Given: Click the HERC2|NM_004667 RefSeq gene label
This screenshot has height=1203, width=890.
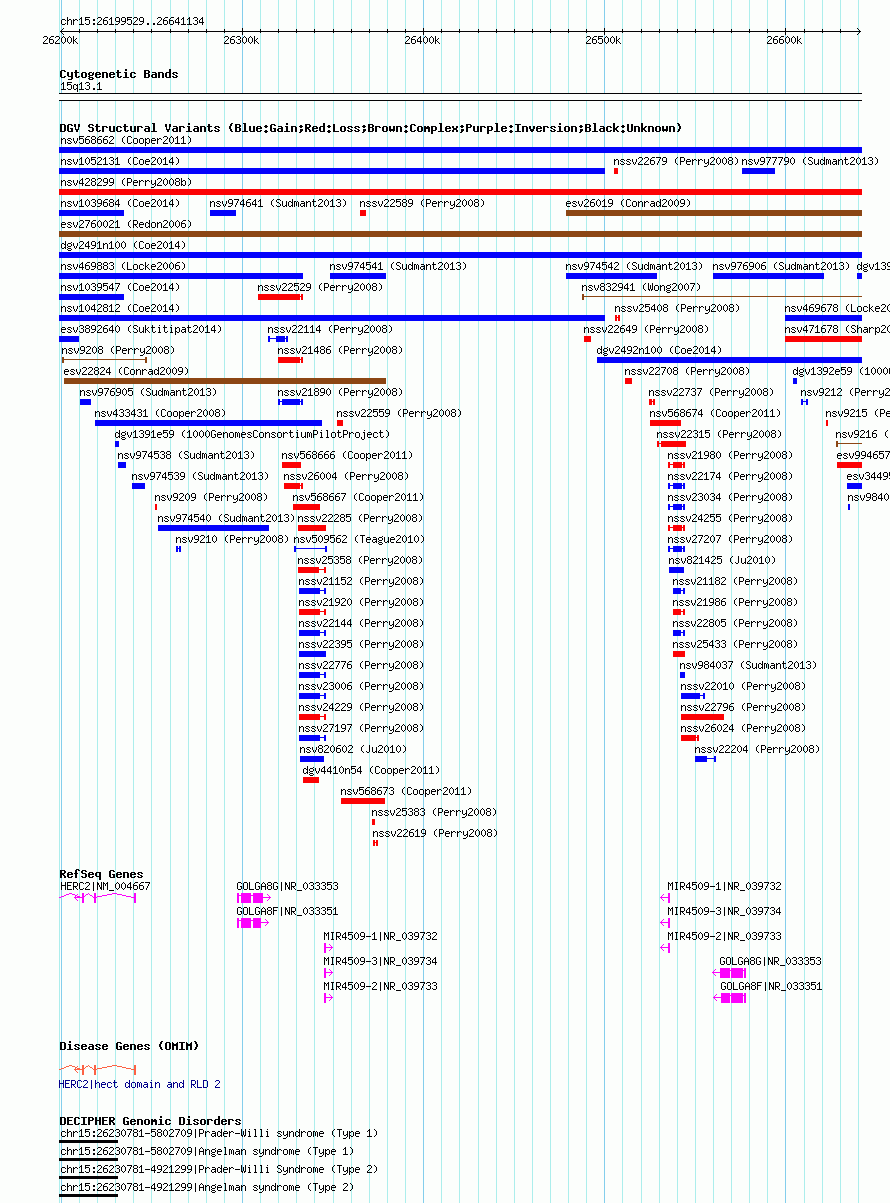Looking at the screenshot, I should (x=105, y=886).
